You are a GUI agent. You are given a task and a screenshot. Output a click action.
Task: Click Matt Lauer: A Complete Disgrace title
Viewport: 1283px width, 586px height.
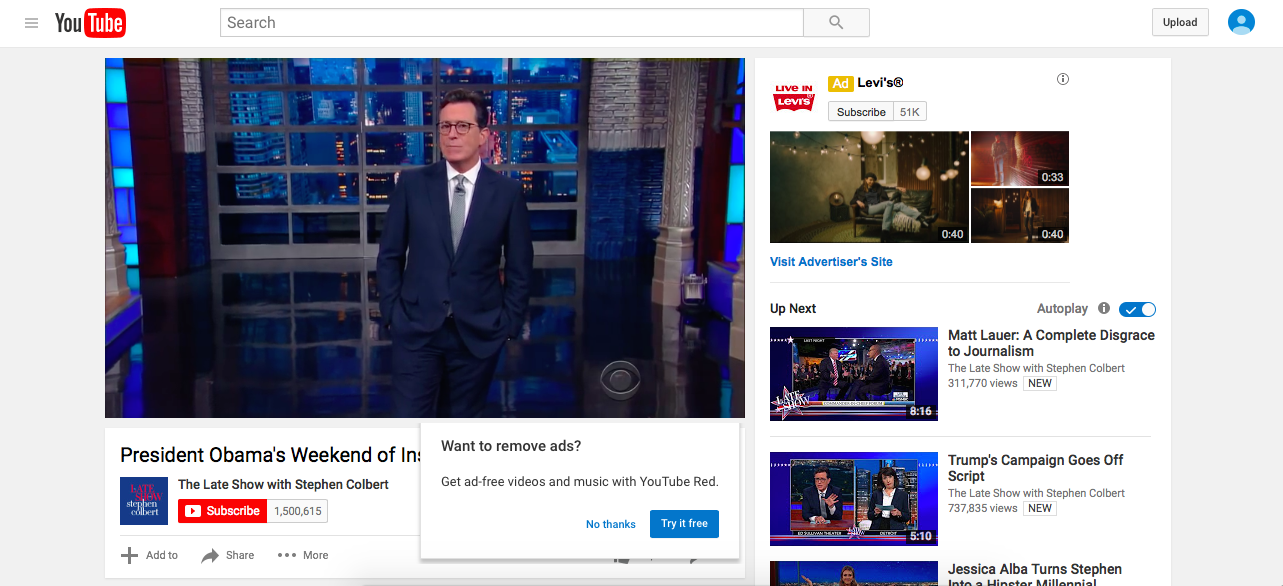click(x=1051, y=343)
